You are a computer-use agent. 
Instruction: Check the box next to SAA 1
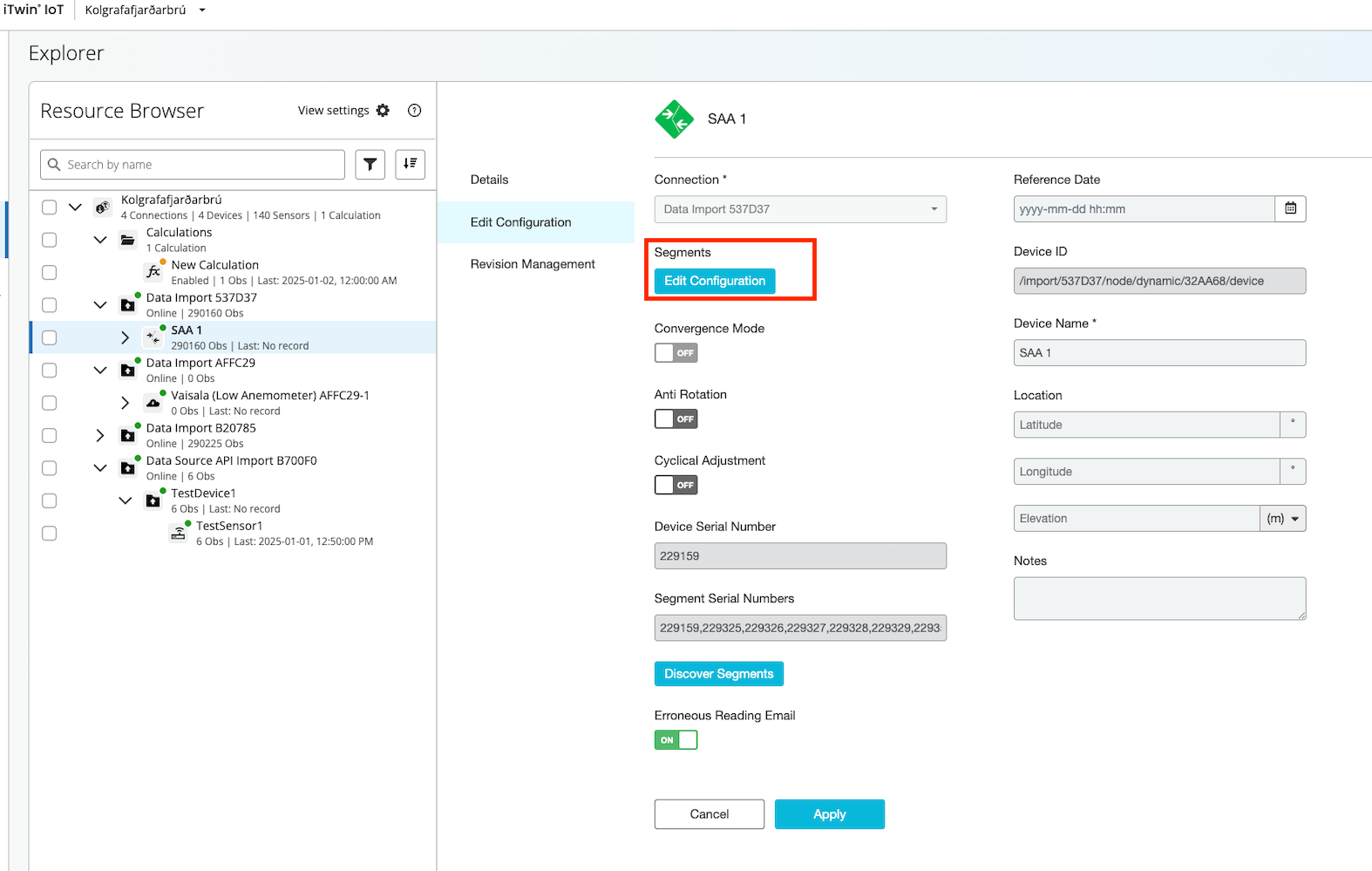(50, 337)
